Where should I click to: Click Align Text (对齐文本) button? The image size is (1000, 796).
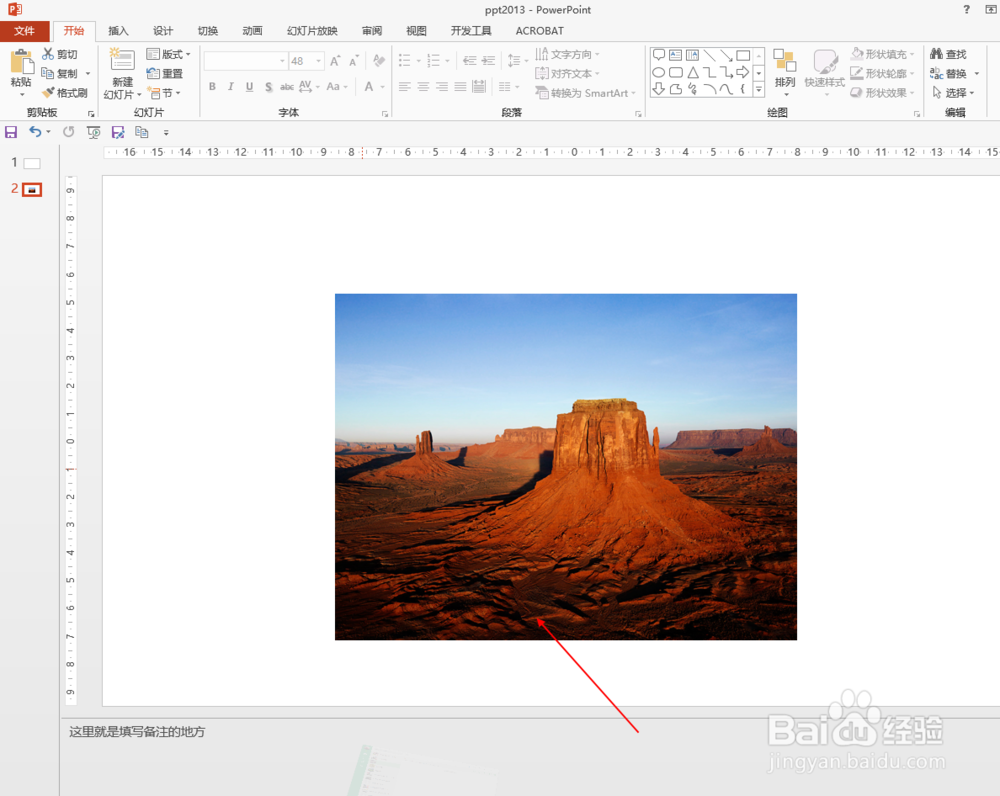568,73
